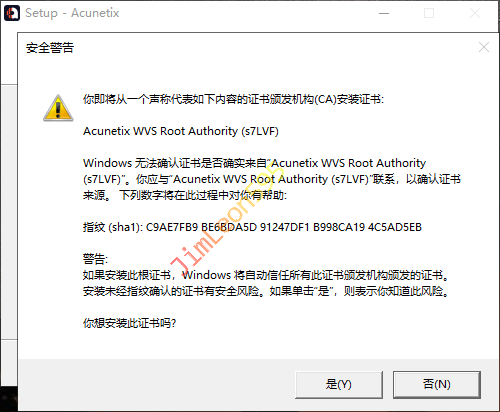Screen dimensions: 500x412
Task: Click the line starting with 来源。下列数字
Action: pos(185,195)
